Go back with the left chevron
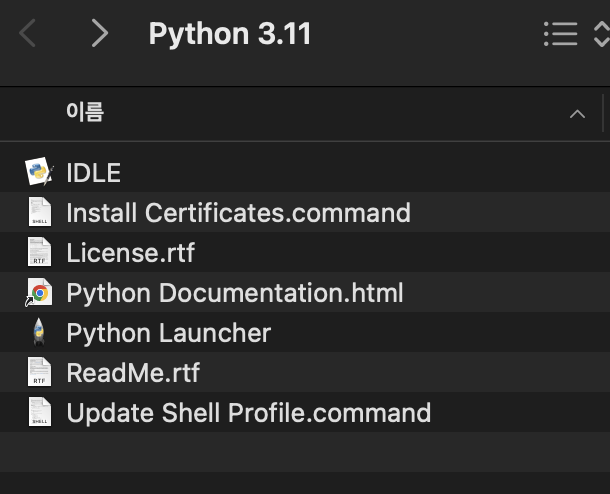The width and height of the screenshot is (610, 494). point(27,33)
